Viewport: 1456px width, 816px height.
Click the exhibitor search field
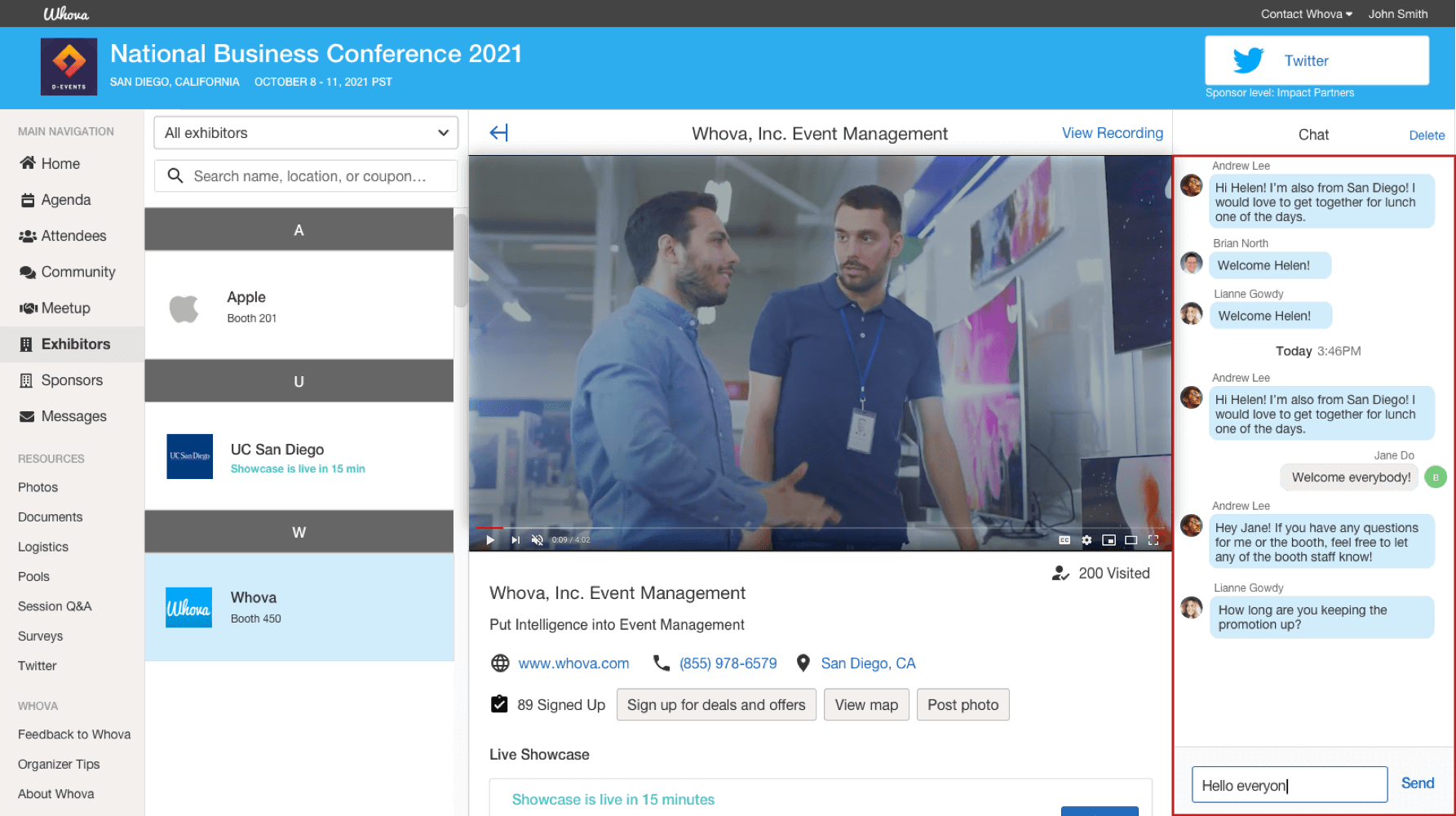pos(306,176)
